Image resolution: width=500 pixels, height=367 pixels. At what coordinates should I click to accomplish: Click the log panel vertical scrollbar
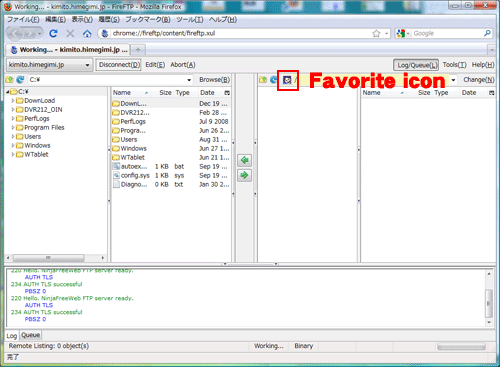click(x=489, y=303)
